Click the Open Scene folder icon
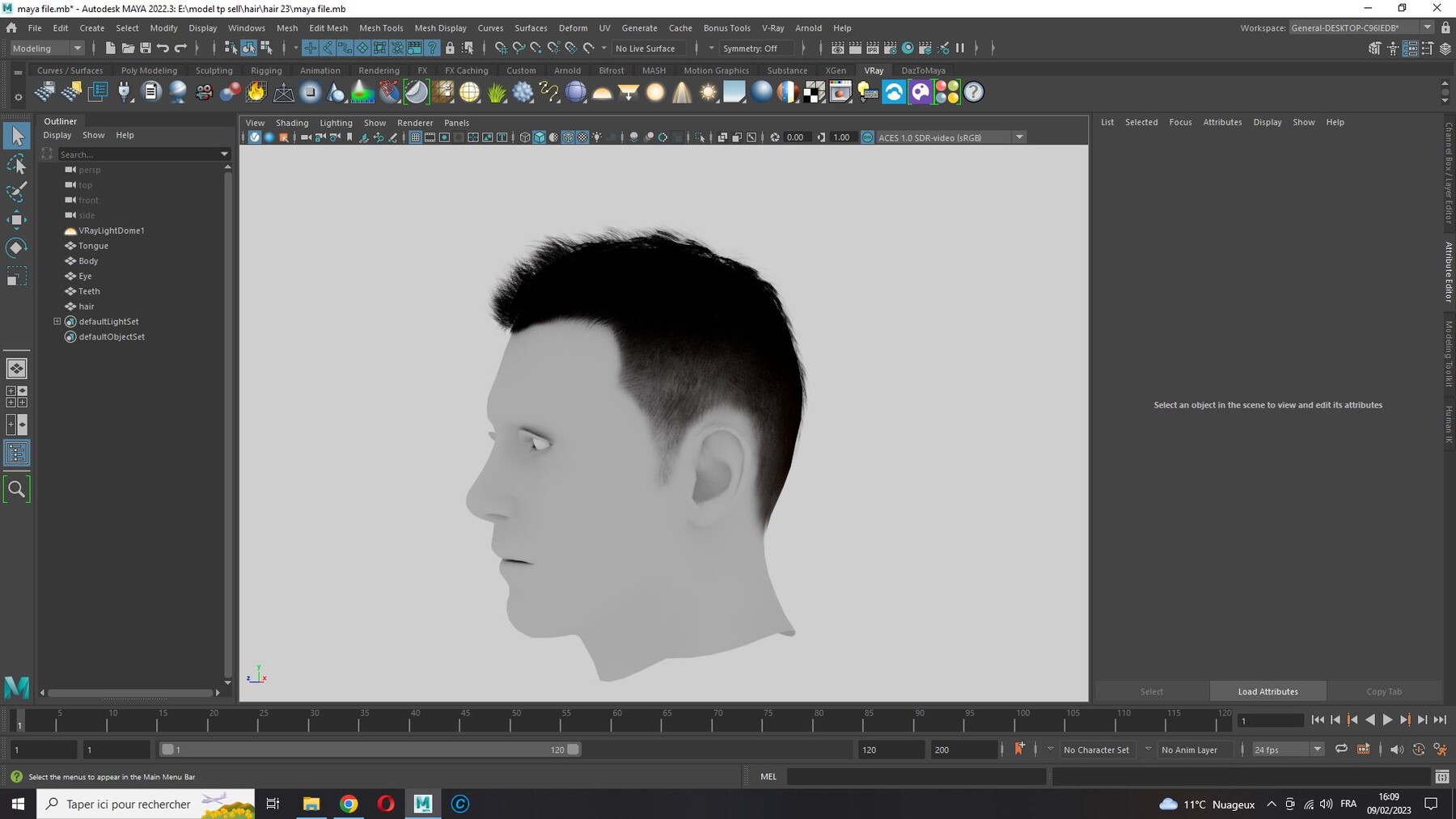Screen dimensions: 1456x819 (x=128, y=49)
